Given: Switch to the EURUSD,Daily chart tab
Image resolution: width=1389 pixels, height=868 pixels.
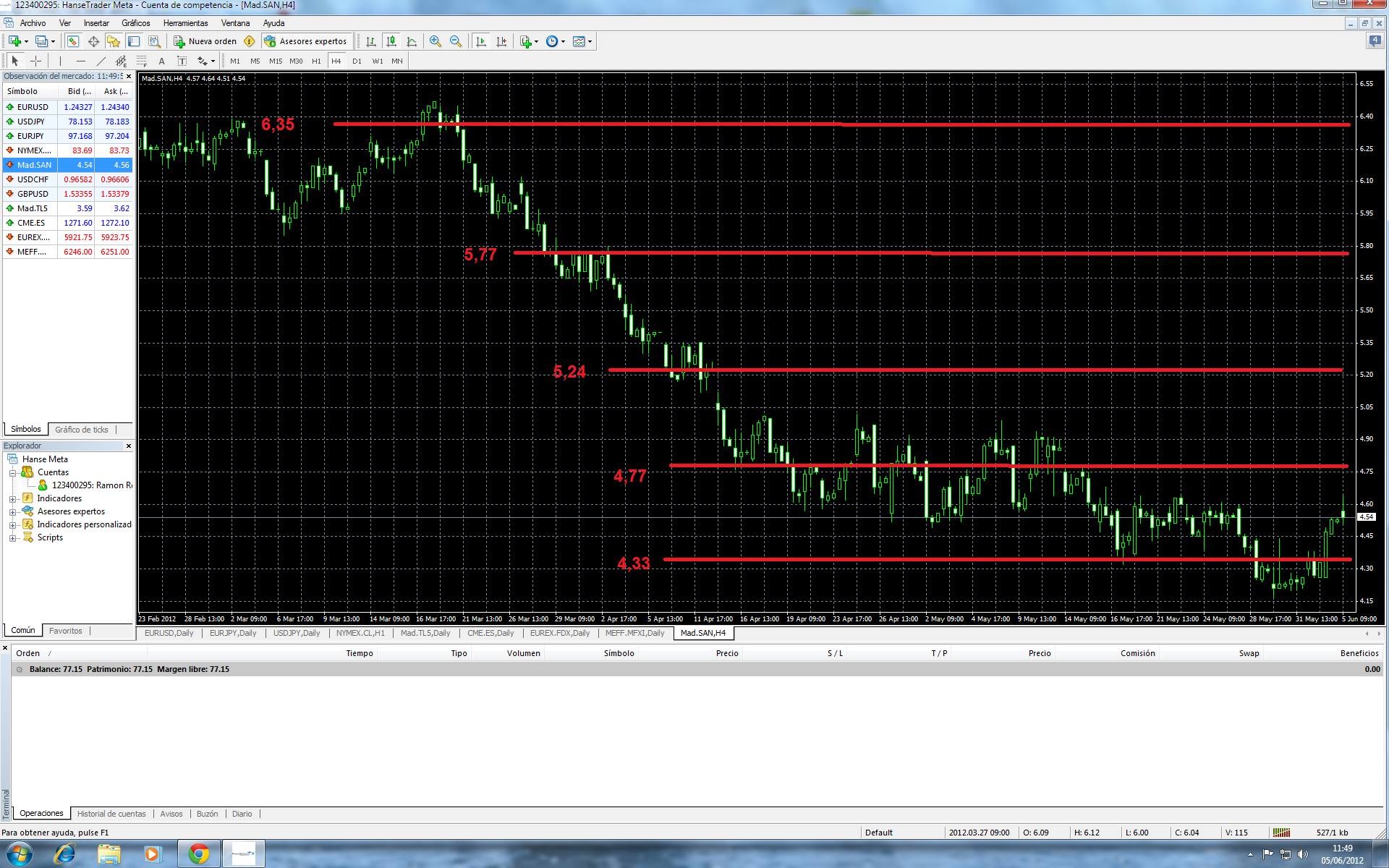Looking at the screenshot, I should (x=169, y=633).
